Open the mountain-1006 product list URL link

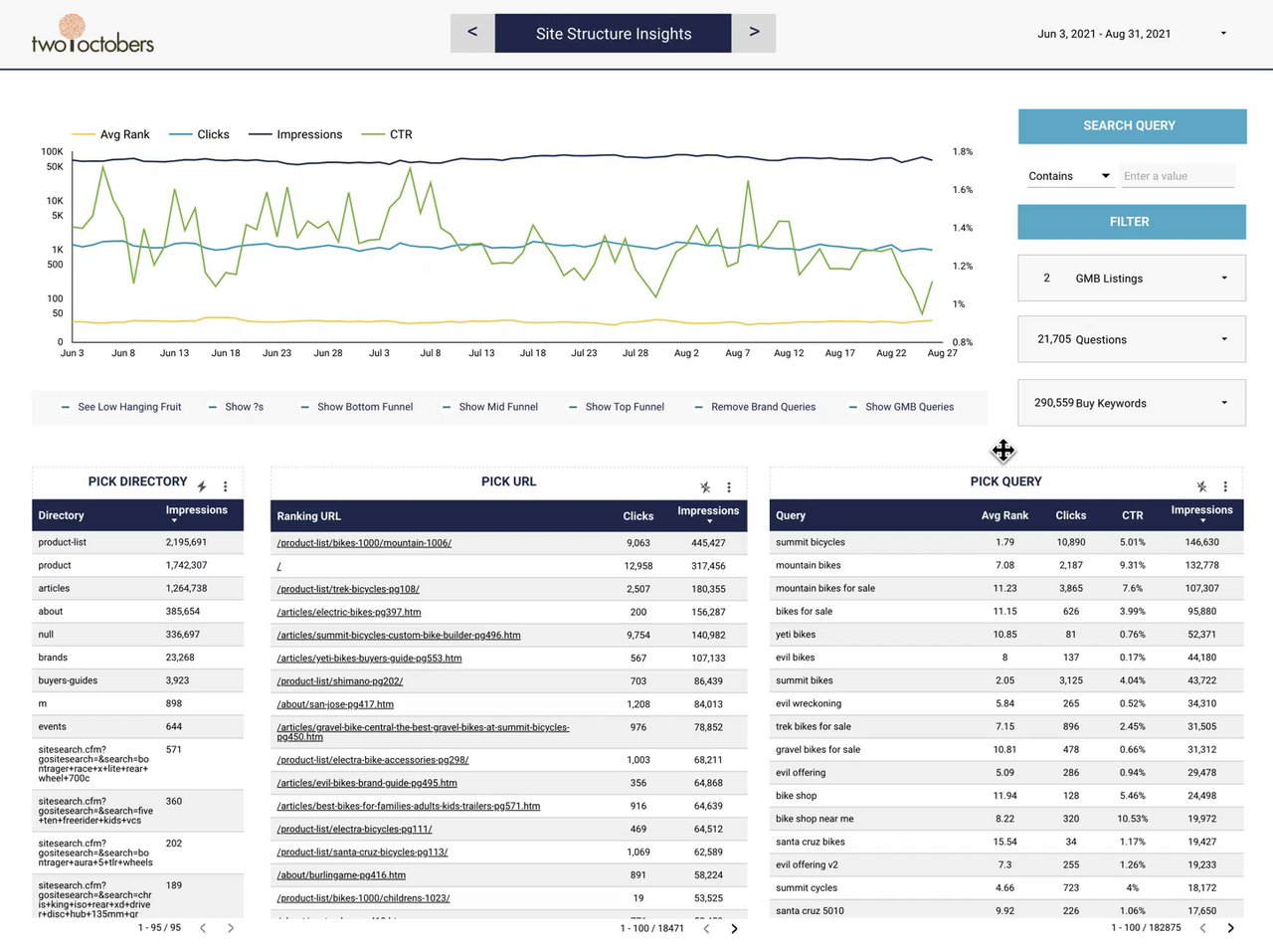pyautogui.click(x=364, y=543)
